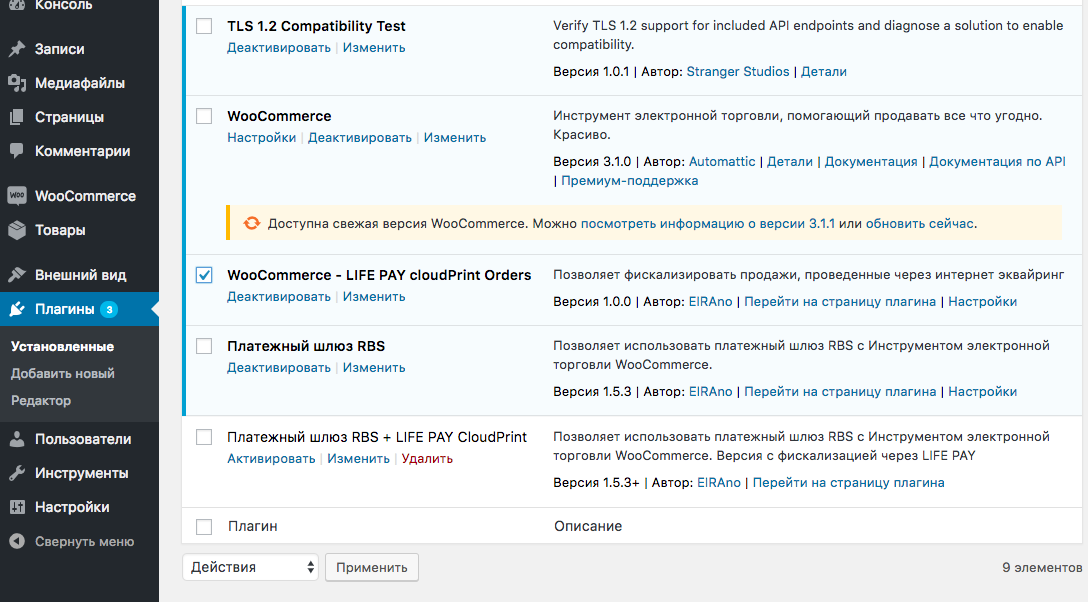Screen dimensions: 1088x602
Task: Click the Комментарии speech bubble icon
Action: click(x=17, y=151)
